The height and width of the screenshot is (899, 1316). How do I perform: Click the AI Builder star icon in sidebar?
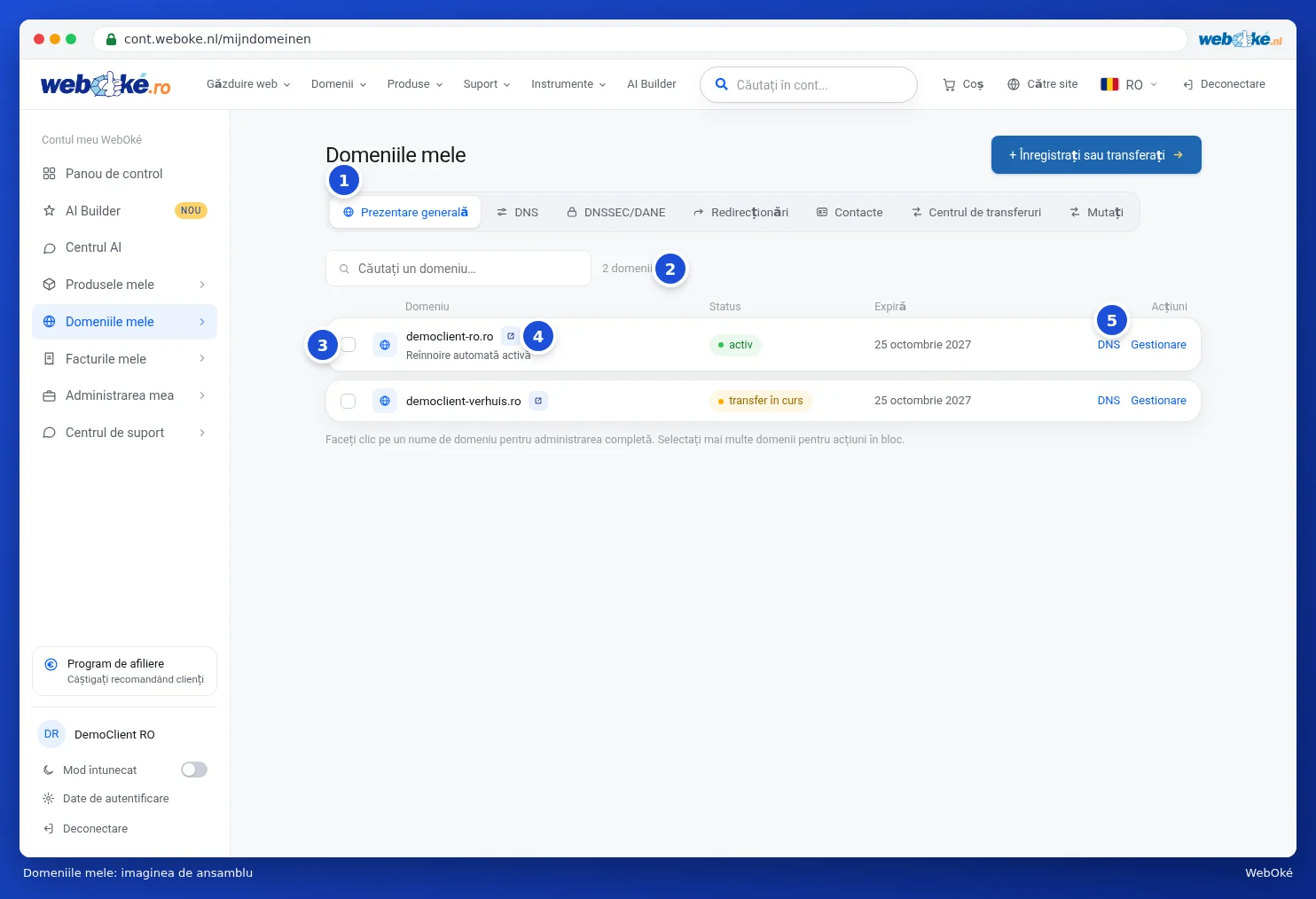pyautogui.click(x=50, y=211)
